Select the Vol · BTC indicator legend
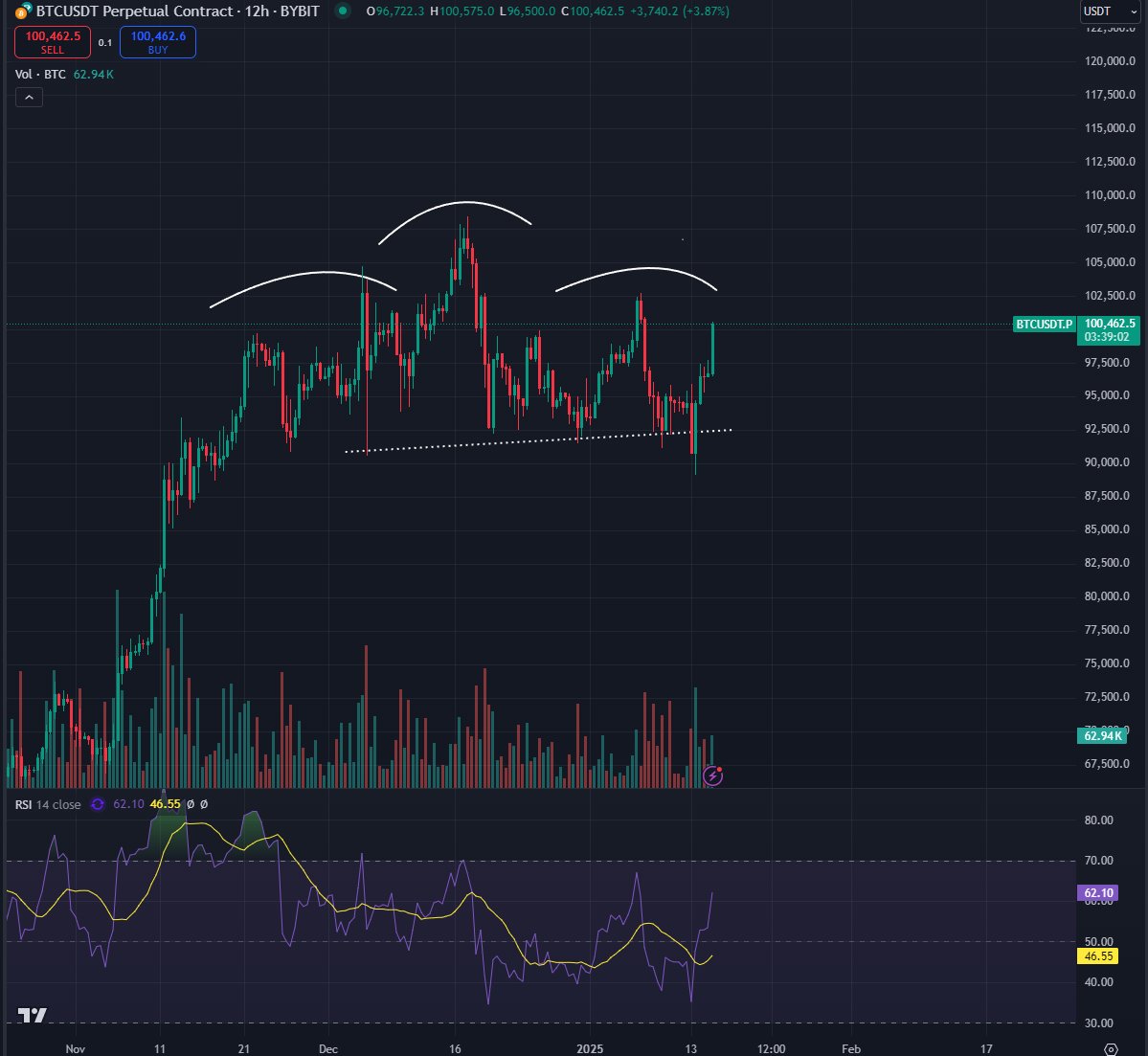The width and height of the screenshot is (1148, 1056). 40,74
